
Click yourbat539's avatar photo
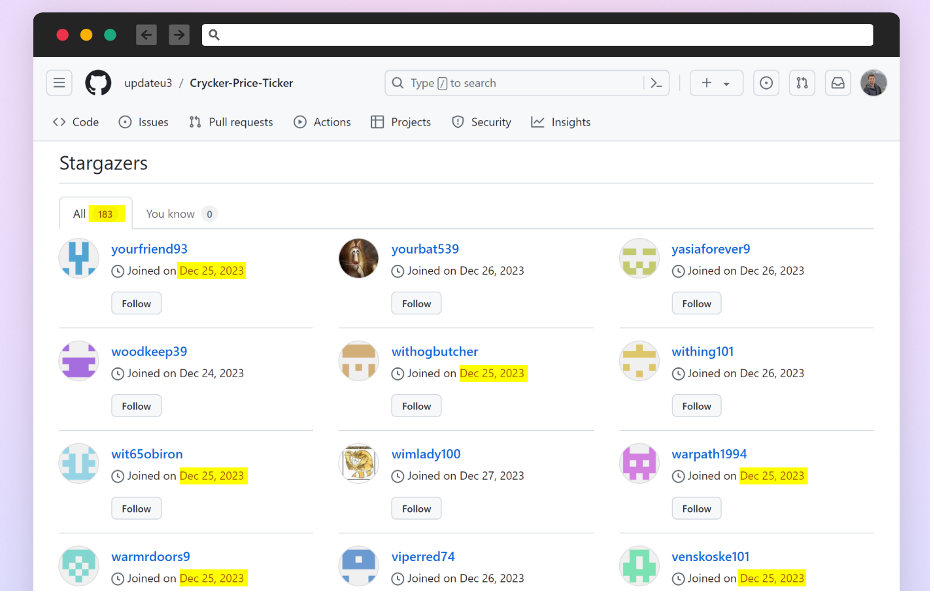(x=359, y=258)
